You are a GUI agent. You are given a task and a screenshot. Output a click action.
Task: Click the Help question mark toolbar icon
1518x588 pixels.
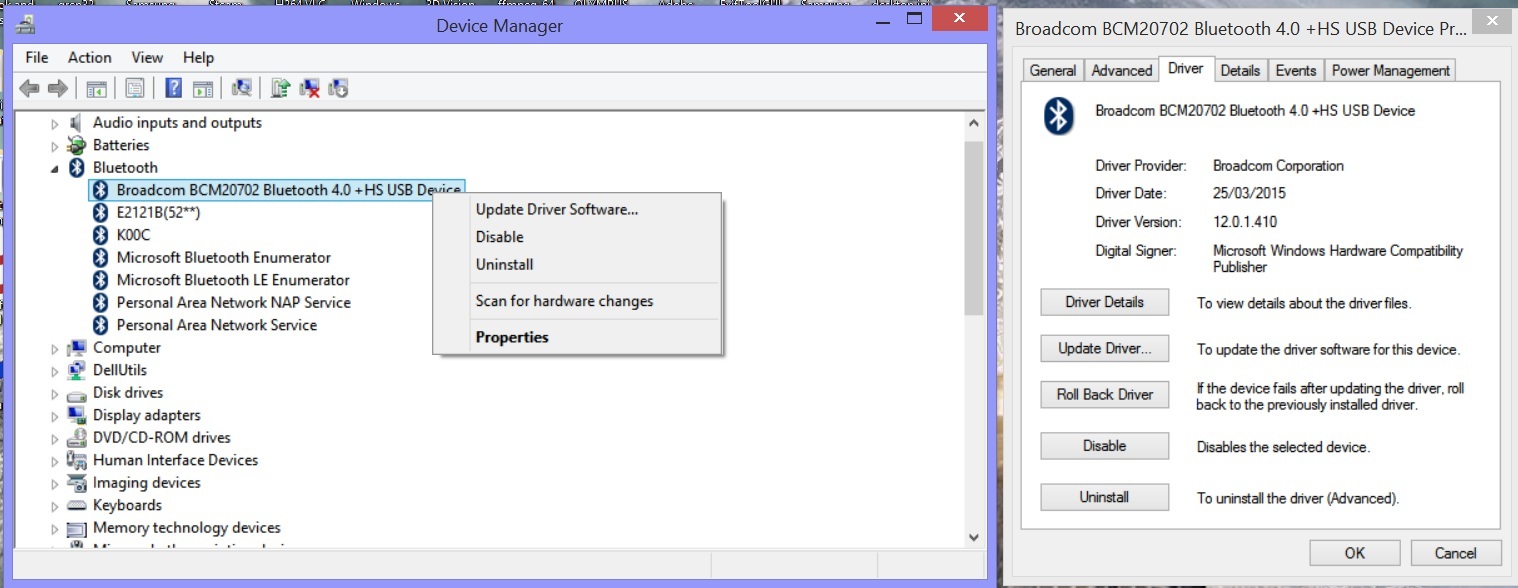tap(173, 88)
